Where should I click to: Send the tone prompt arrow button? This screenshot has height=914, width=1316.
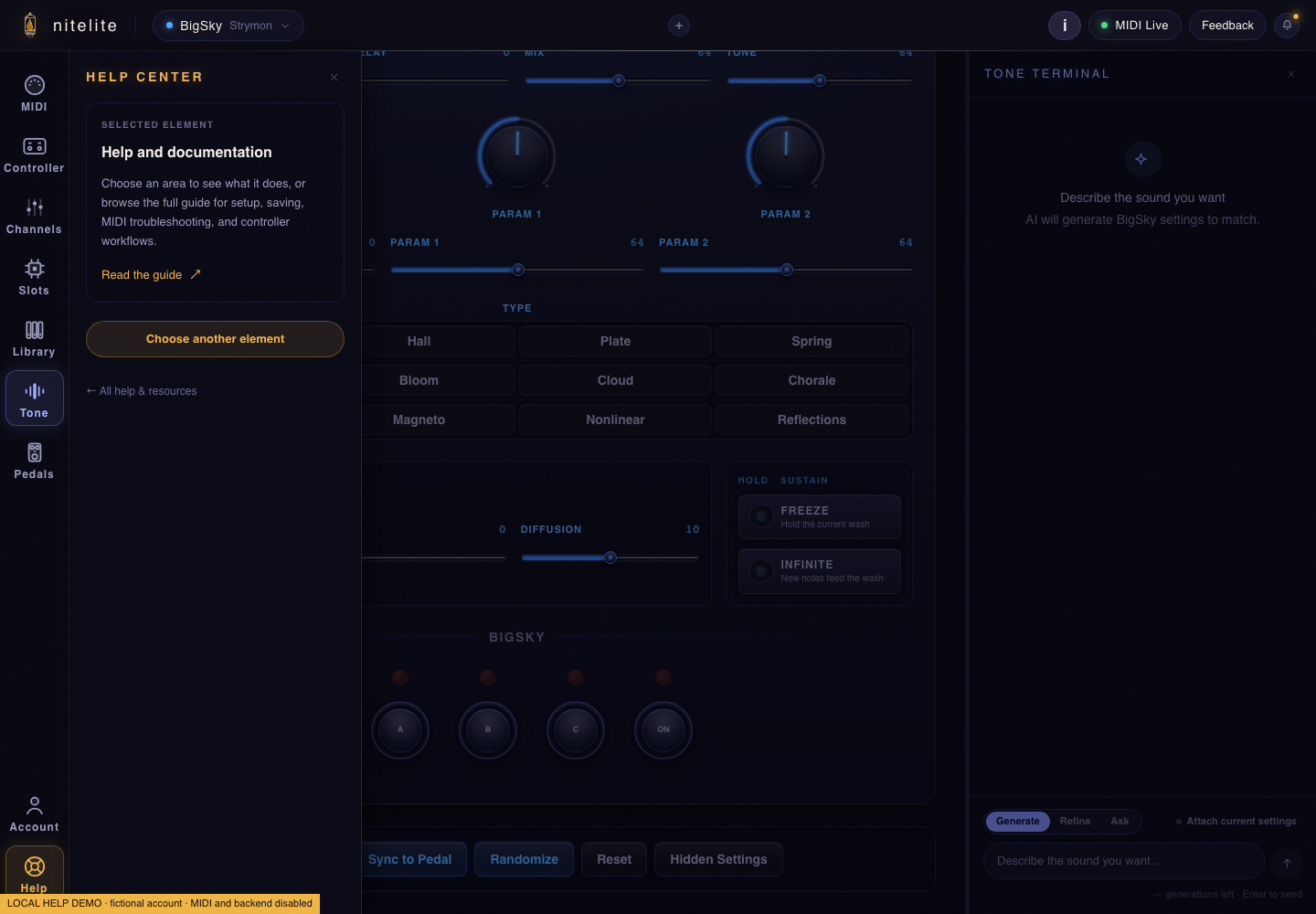coord(1287,862)
